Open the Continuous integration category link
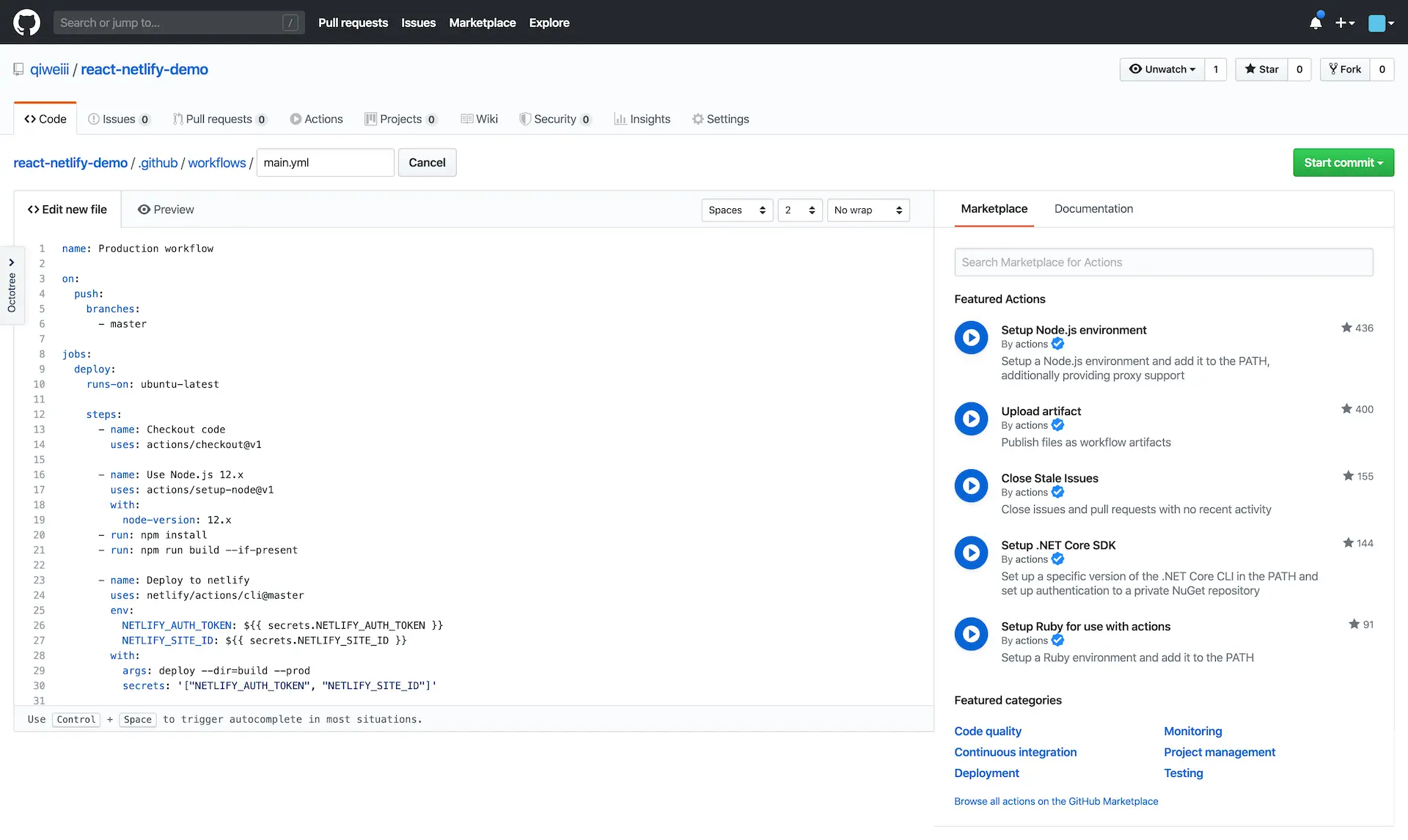1408x840 pixels. (x=1015, y=752)
